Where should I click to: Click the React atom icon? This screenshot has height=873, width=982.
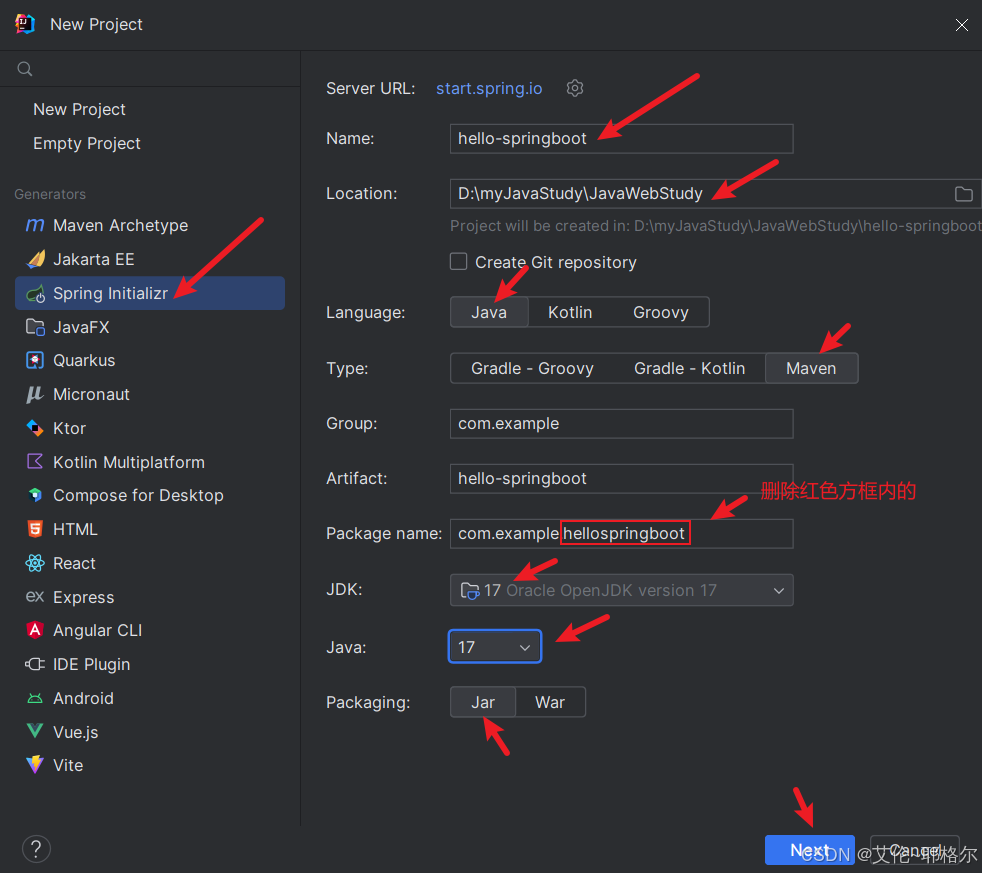click(35, 563)
